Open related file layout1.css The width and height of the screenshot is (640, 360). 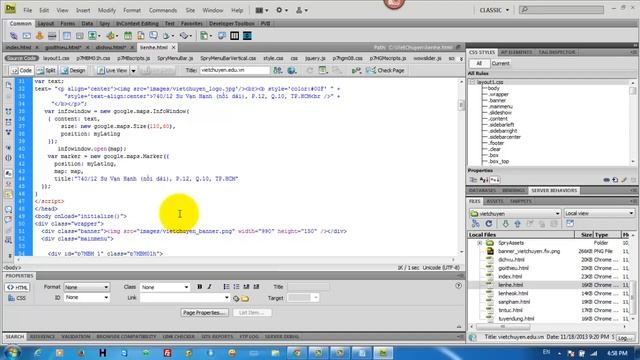(x=56, y=58)
